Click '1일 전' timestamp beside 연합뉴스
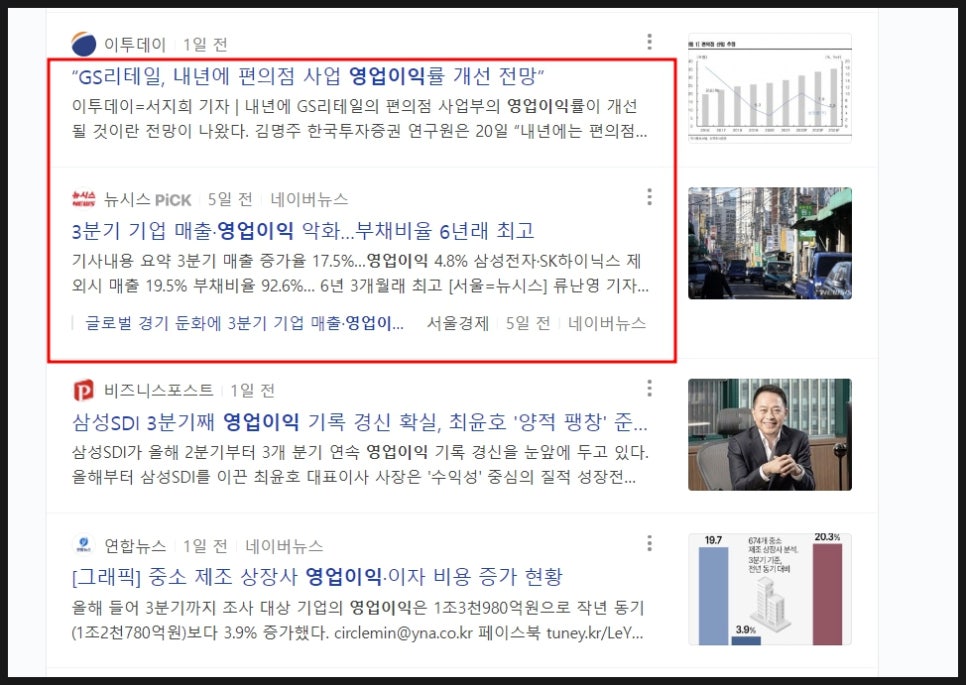The width and height of the screenshot is (966, 685). 205,546
